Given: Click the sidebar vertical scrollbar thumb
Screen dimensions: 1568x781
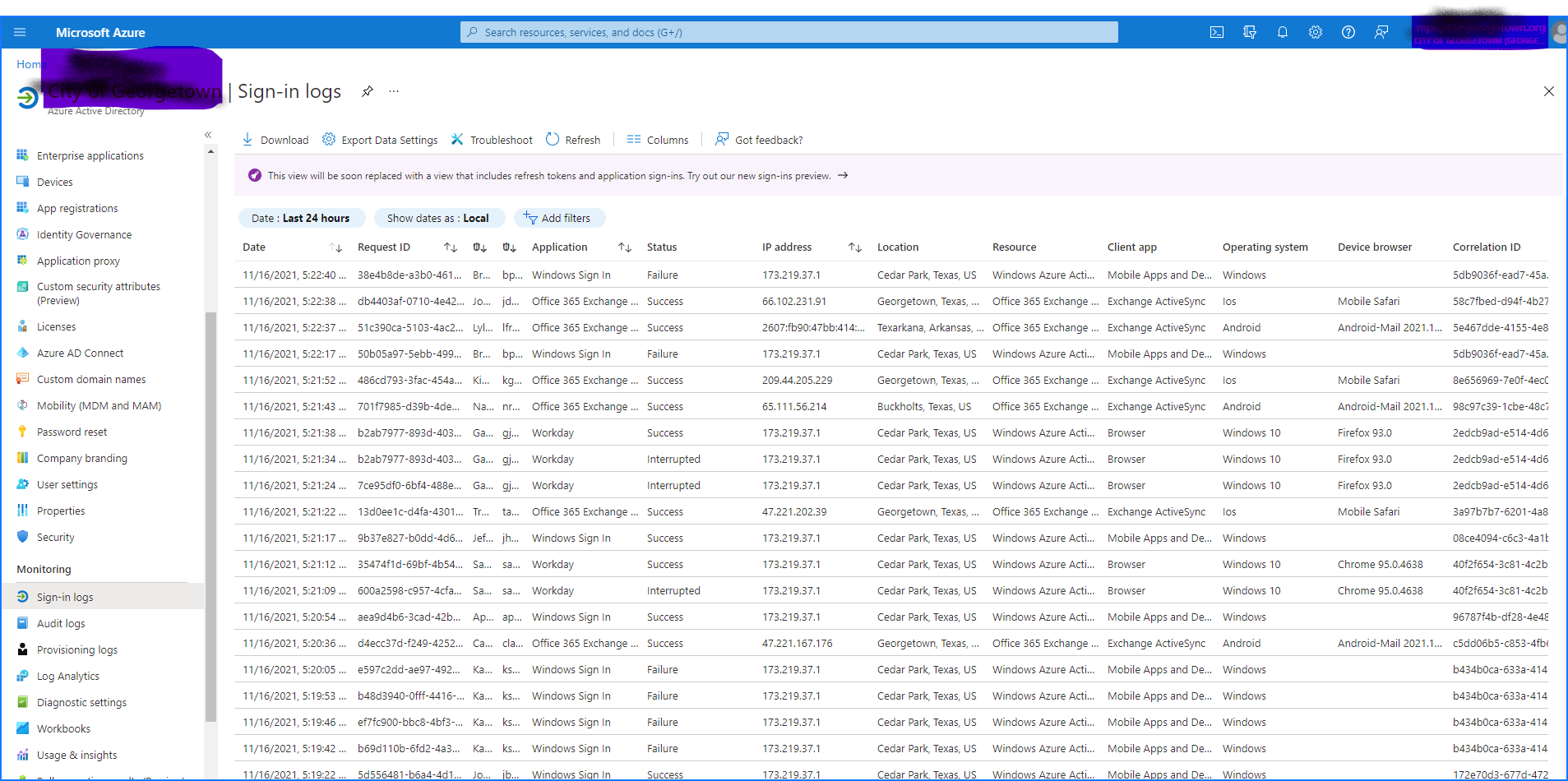Looking at the screenshot, I should click(210, 516).
